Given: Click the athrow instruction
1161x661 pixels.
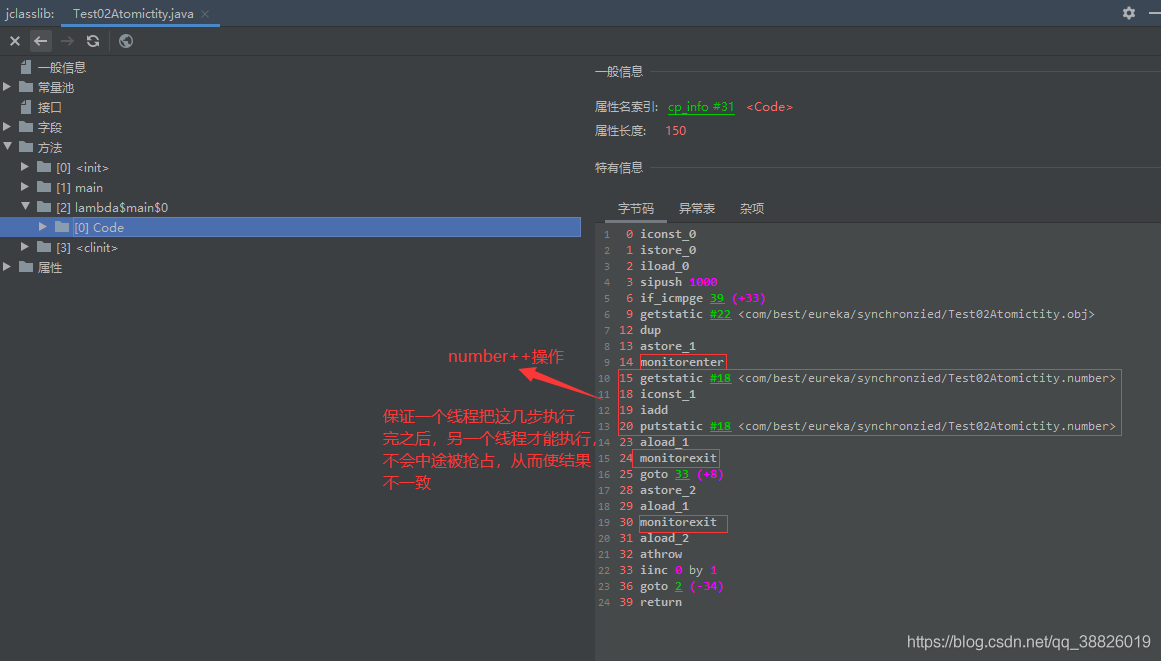Looking at the screenshot, I should coord(661,554).
